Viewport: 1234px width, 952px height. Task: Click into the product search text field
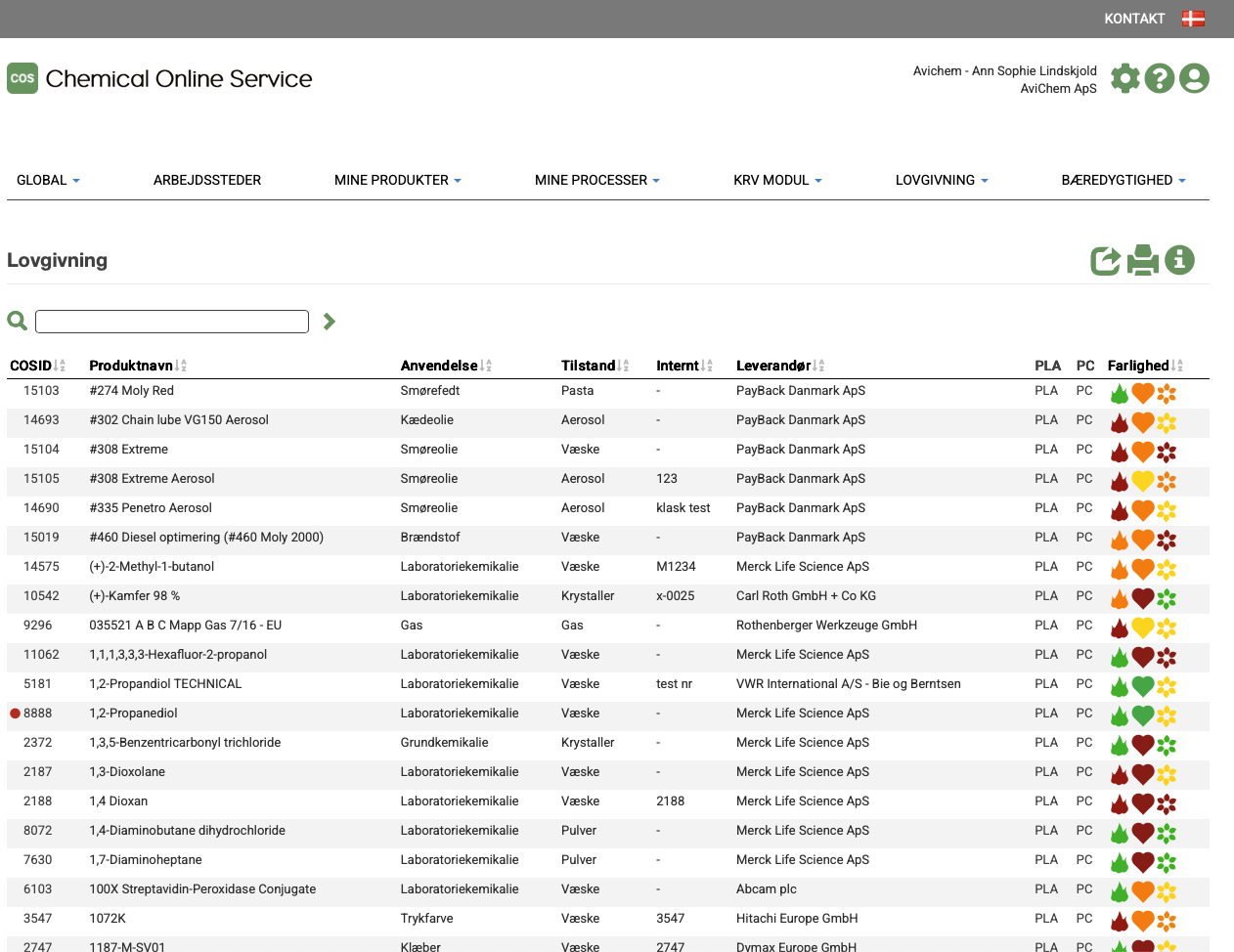click(x=172, y=322)
